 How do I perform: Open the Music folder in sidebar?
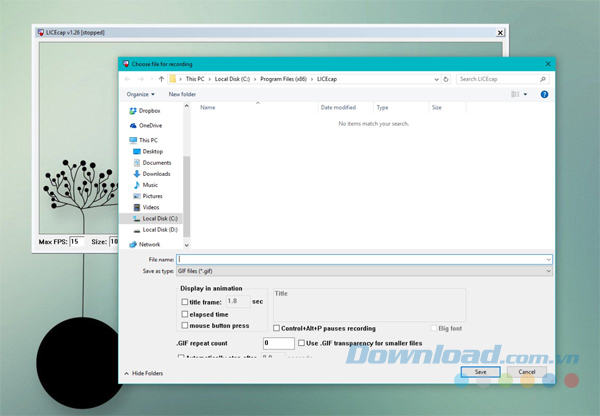[150, 185]
